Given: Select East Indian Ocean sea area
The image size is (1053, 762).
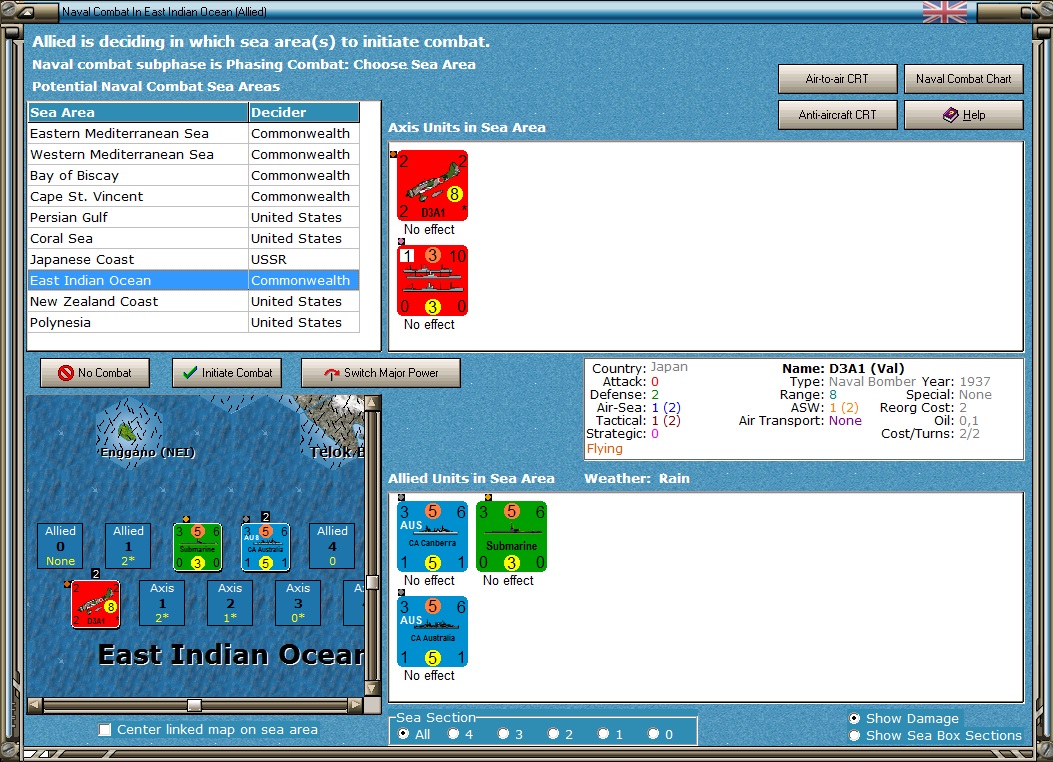Looking at the screenshot, I should (x=194, y=281).
